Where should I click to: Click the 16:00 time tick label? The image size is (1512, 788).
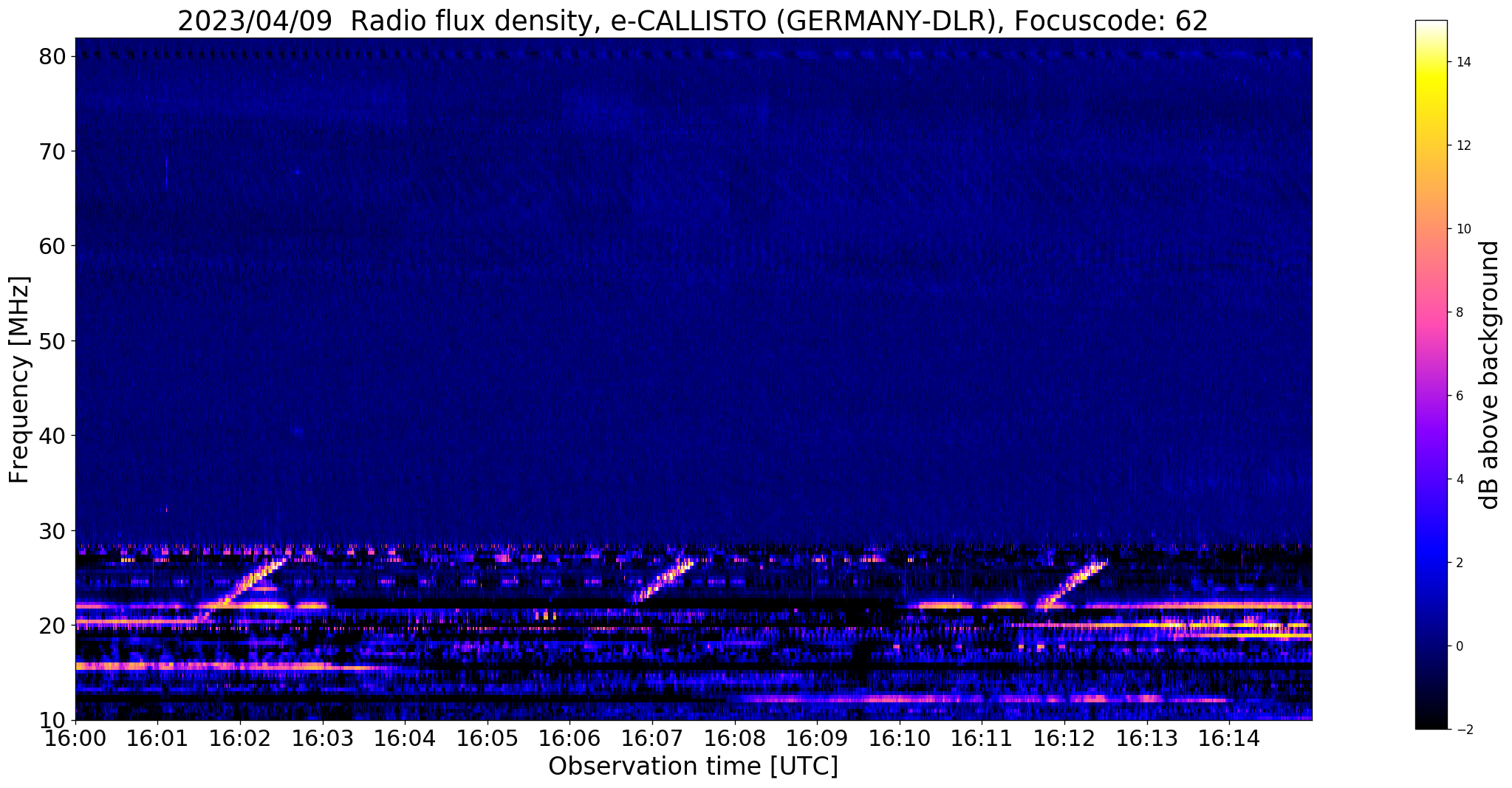pyautogui.click(x=75, y=737)
